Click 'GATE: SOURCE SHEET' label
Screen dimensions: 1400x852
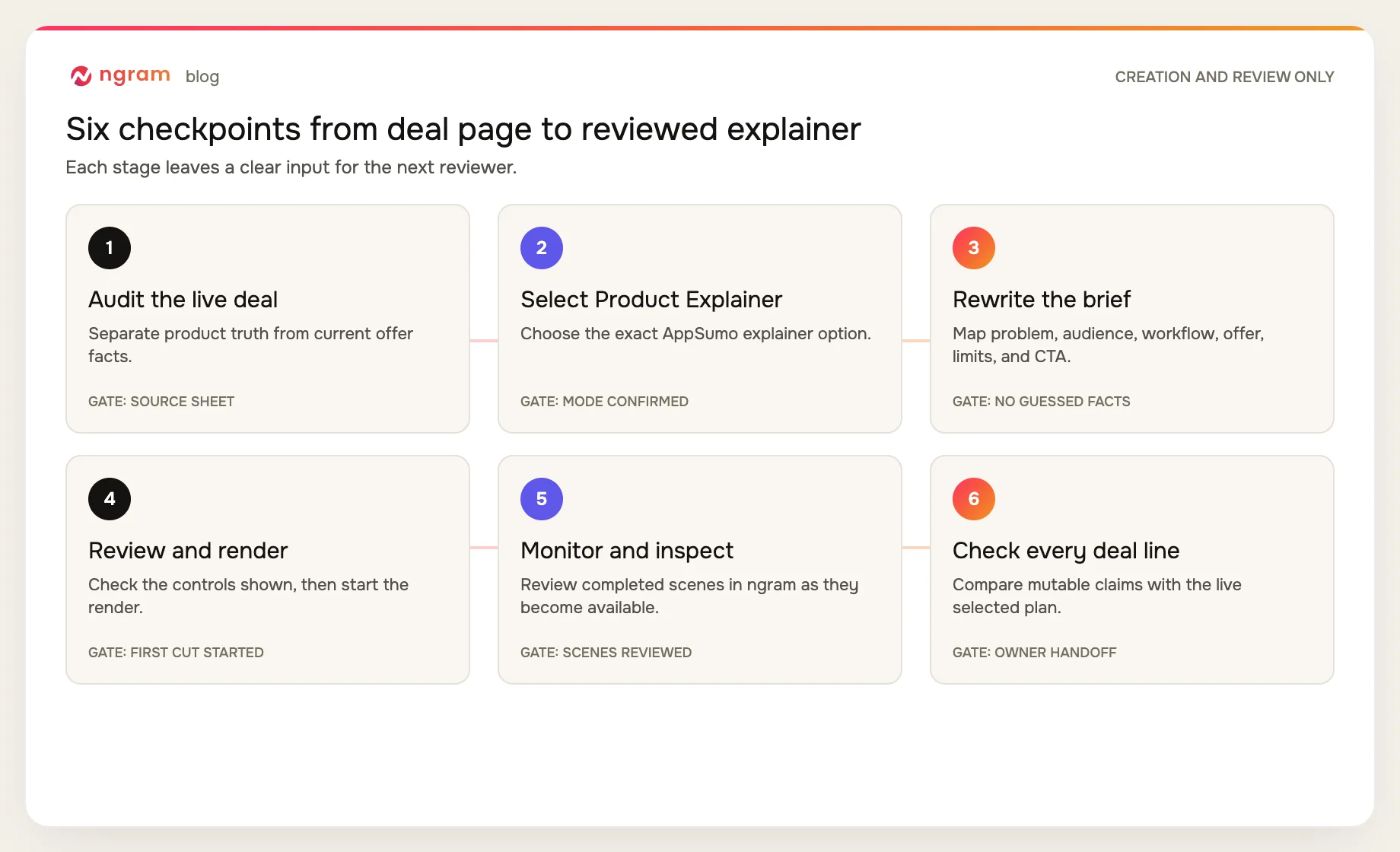[161, 402]
